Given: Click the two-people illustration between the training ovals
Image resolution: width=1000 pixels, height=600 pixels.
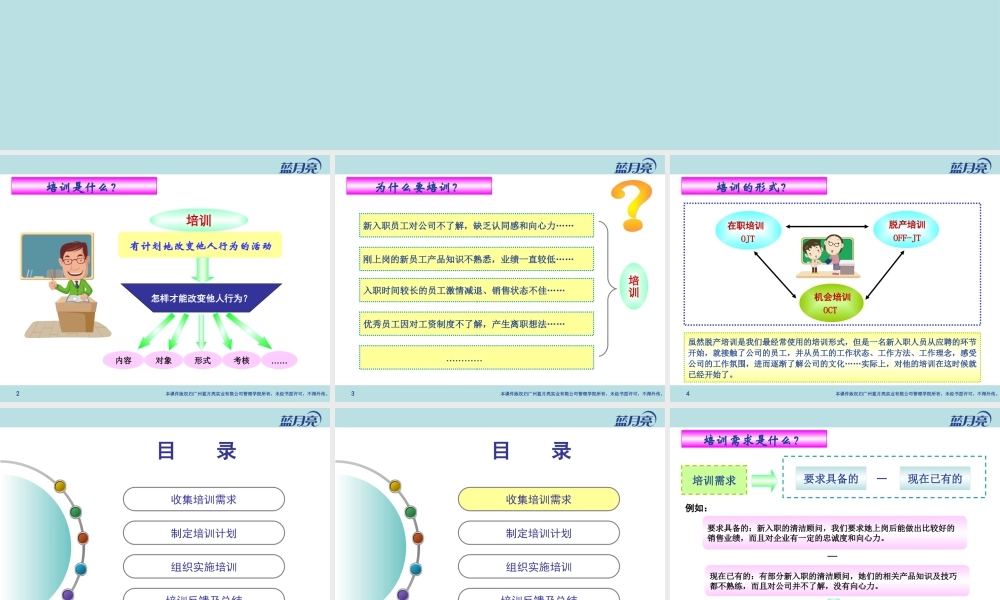Looking at the screenshot, I should pos(828,256).
